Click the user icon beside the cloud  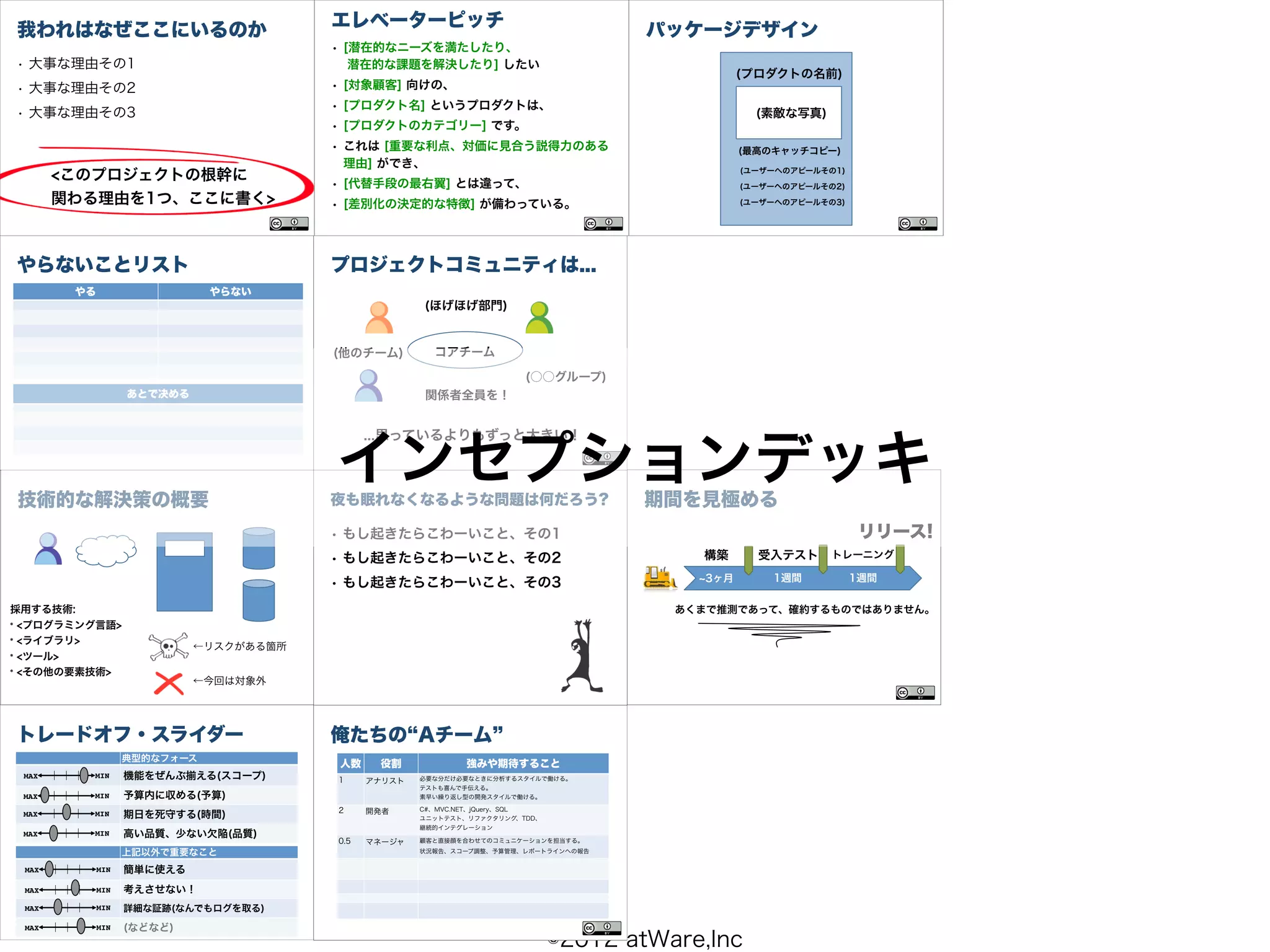[48, 549]
